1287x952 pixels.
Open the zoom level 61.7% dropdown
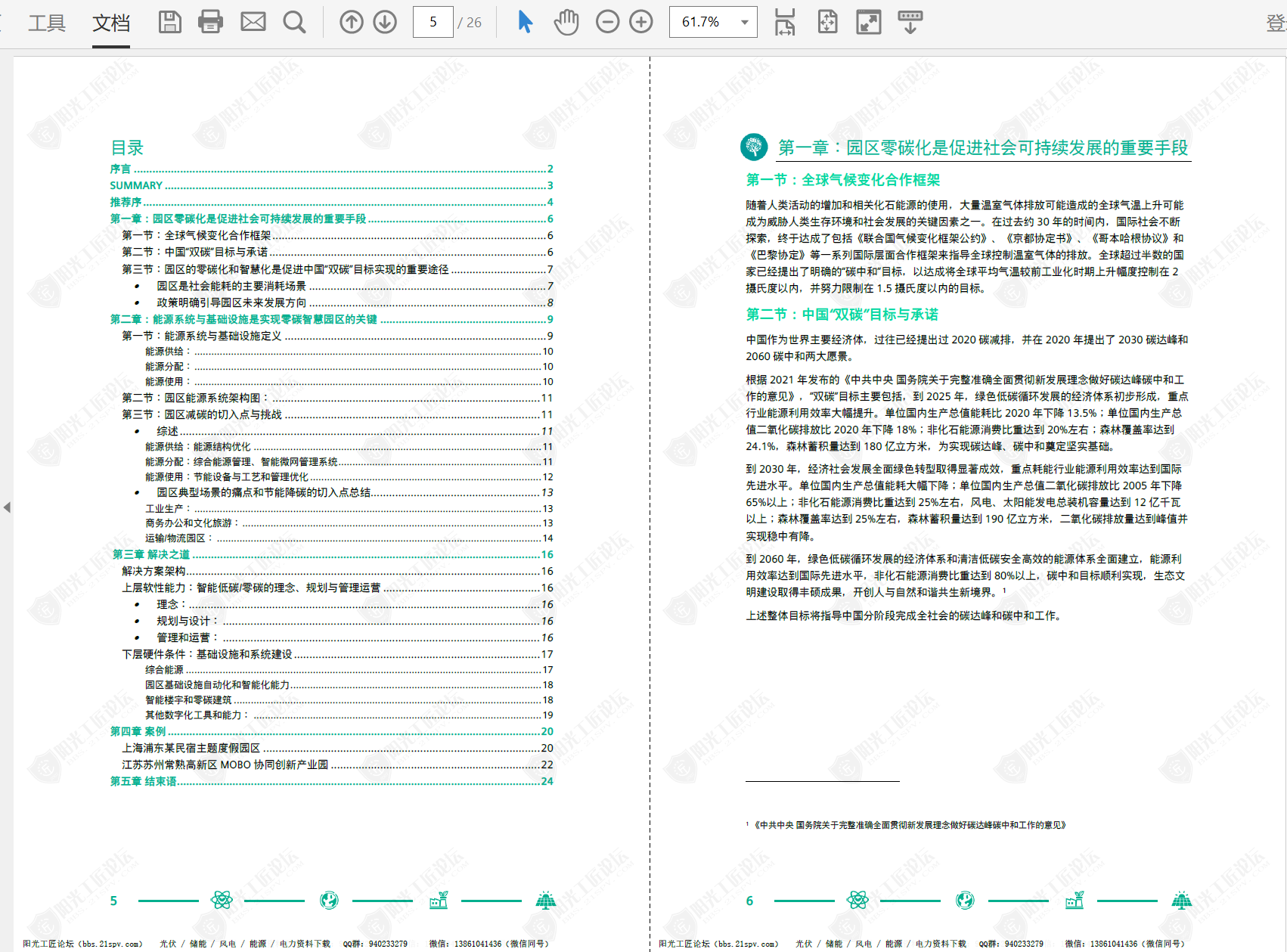(746, 22)
